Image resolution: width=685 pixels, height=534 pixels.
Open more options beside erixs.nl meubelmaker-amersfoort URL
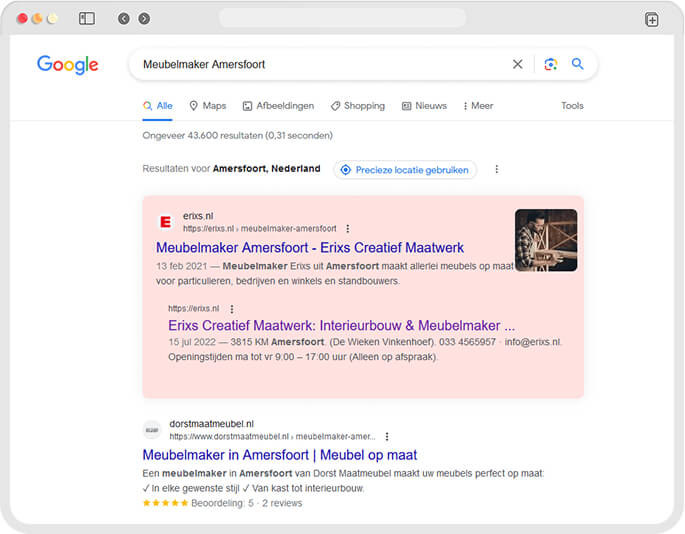point(348,229)
